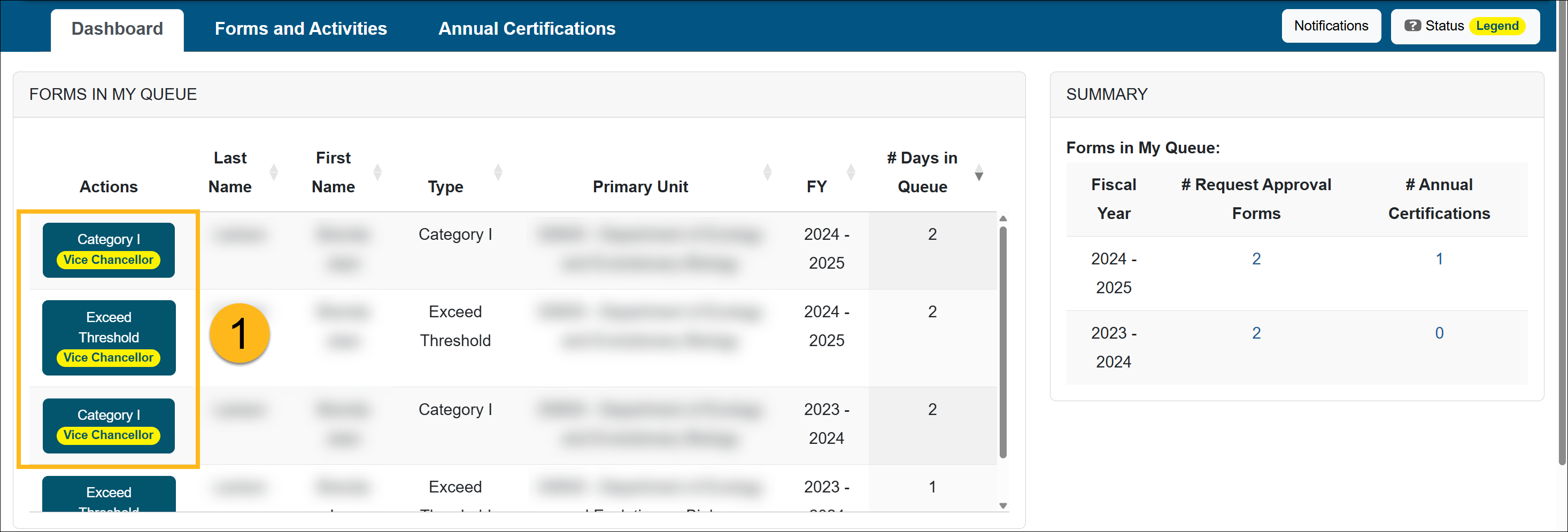Click the sort arrow beside Primary Unit
This screenshot has height=532, width=1568.
point(768,172)
